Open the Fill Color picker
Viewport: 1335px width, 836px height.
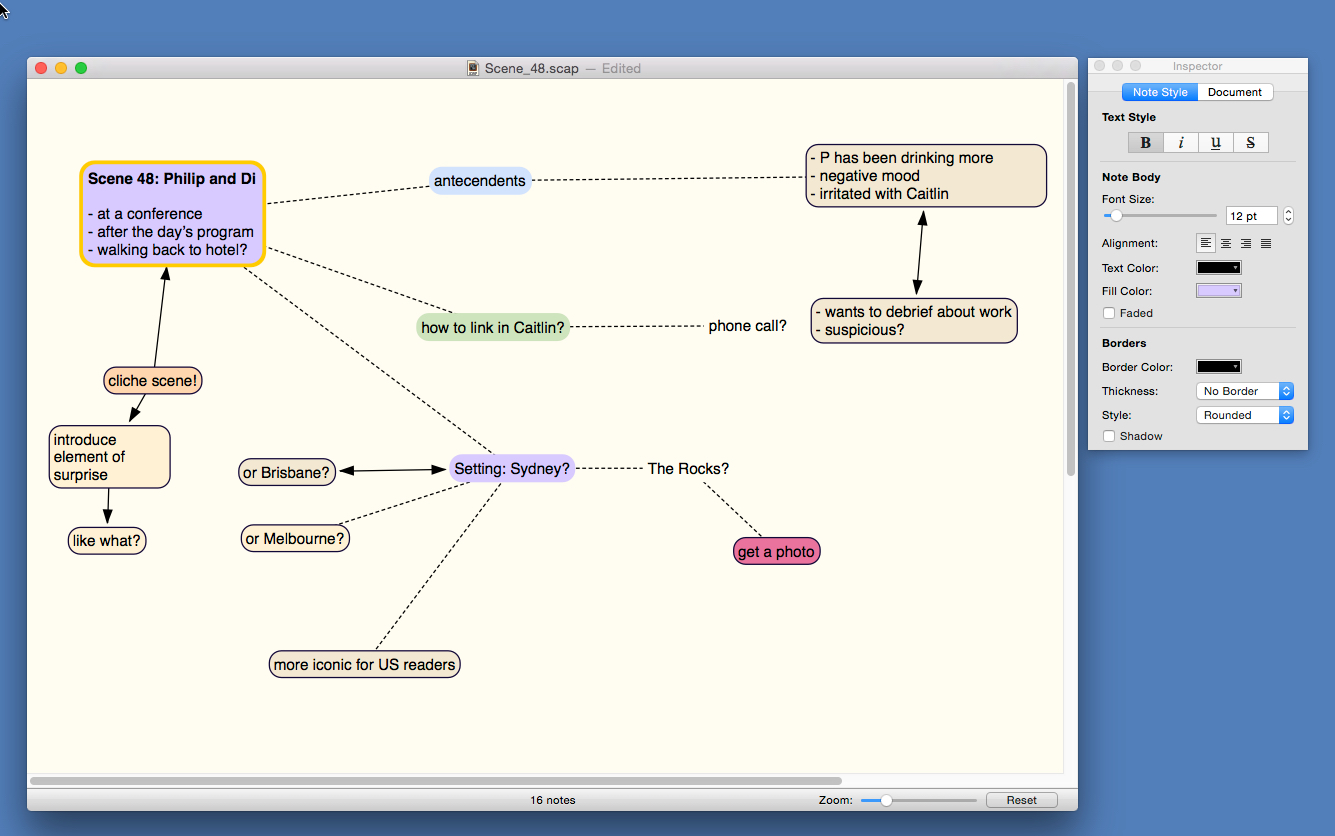click(1219, 291)
